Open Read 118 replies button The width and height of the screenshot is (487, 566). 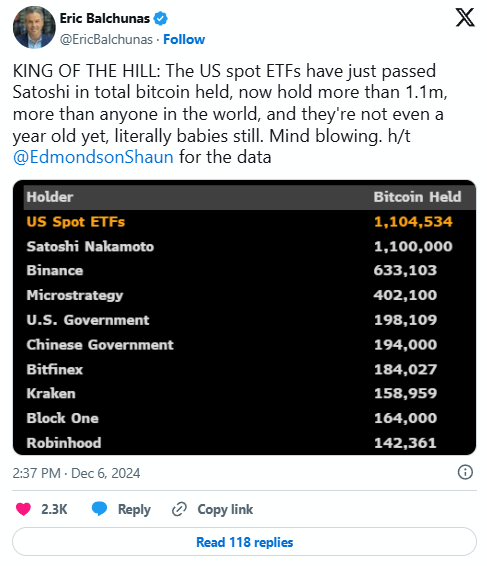(244, 542)
